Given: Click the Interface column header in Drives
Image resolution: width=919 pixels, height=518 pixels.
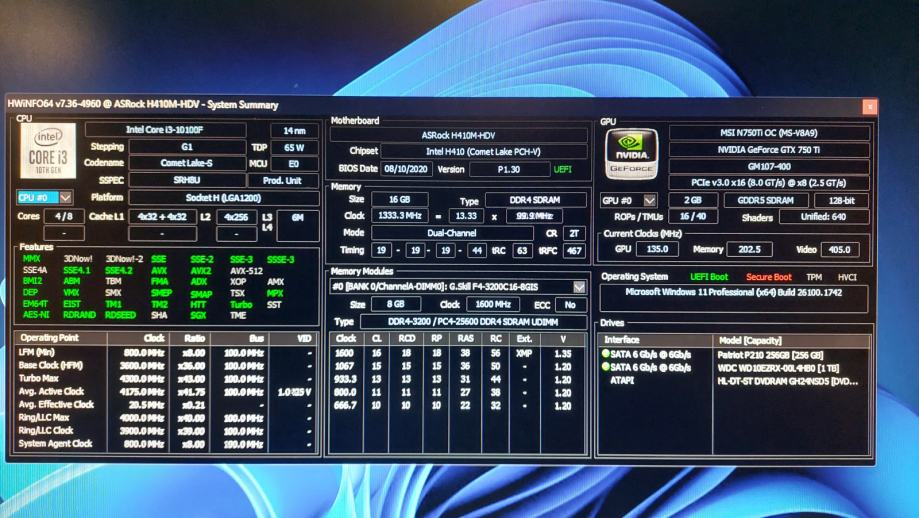Looking at the screenshot, I should (655, 340).
